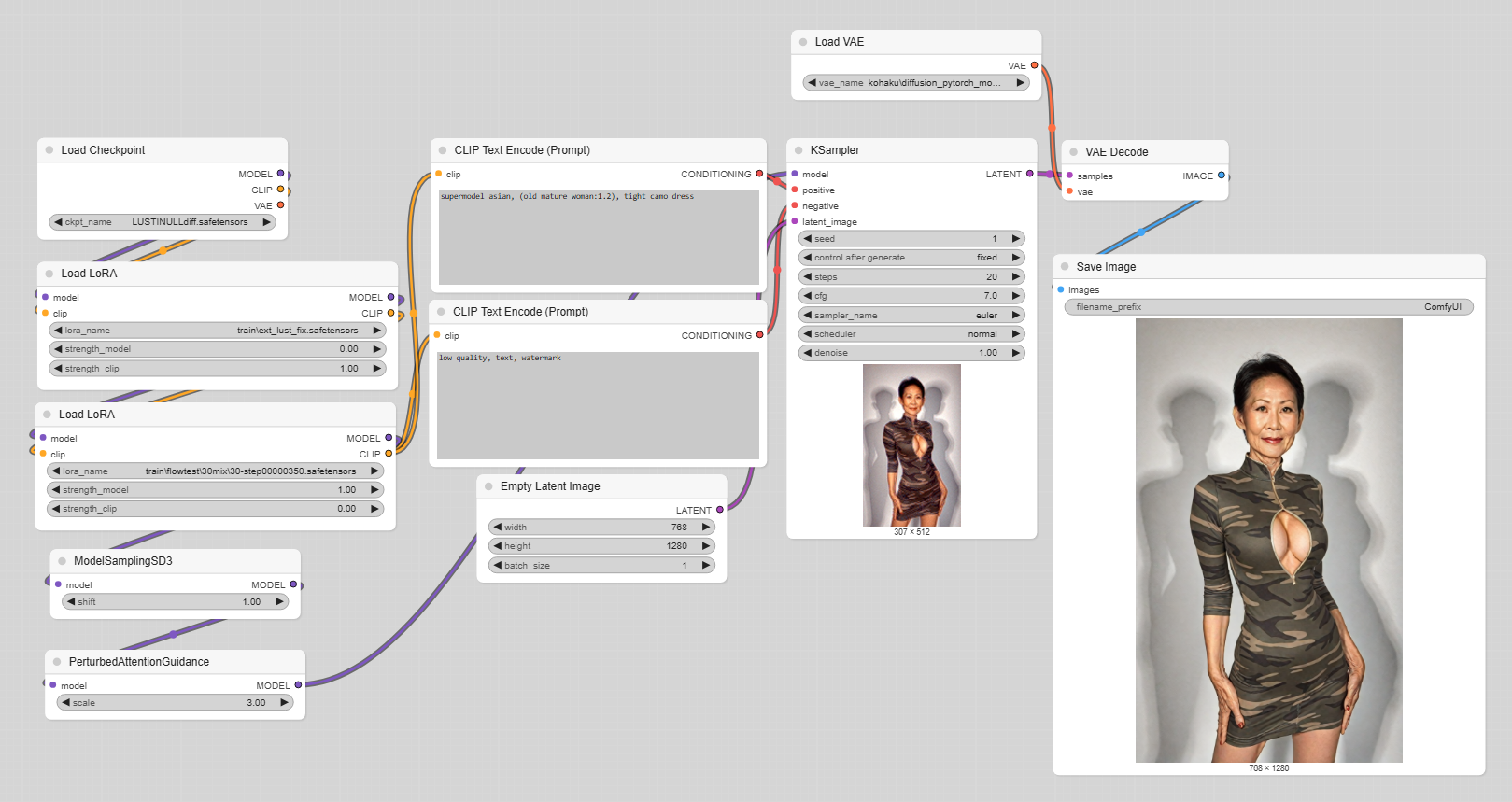Click the samples input socket on VAE Decode
Screen dimensions: 1512x802
point(1069,176)
